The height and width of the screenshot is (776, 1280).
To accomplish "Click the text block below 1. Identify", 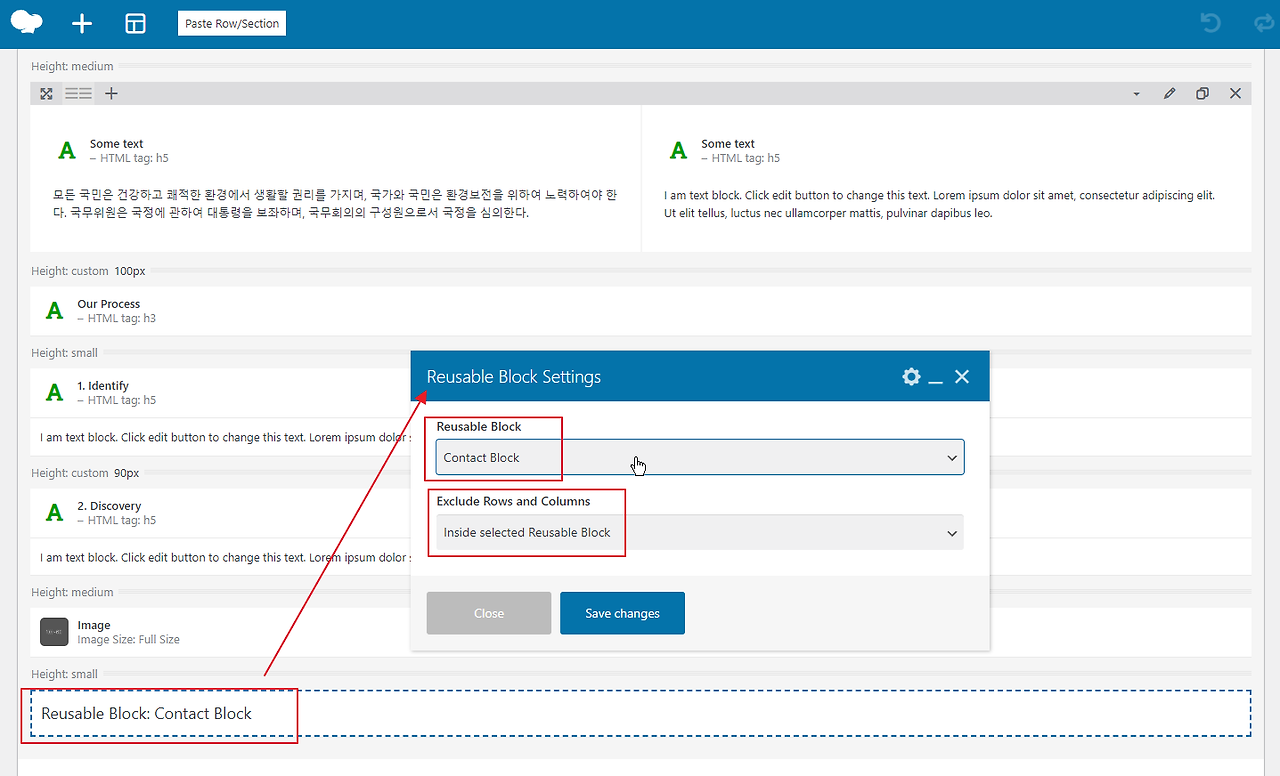I will pyautogui.click(x=225, y=437).
